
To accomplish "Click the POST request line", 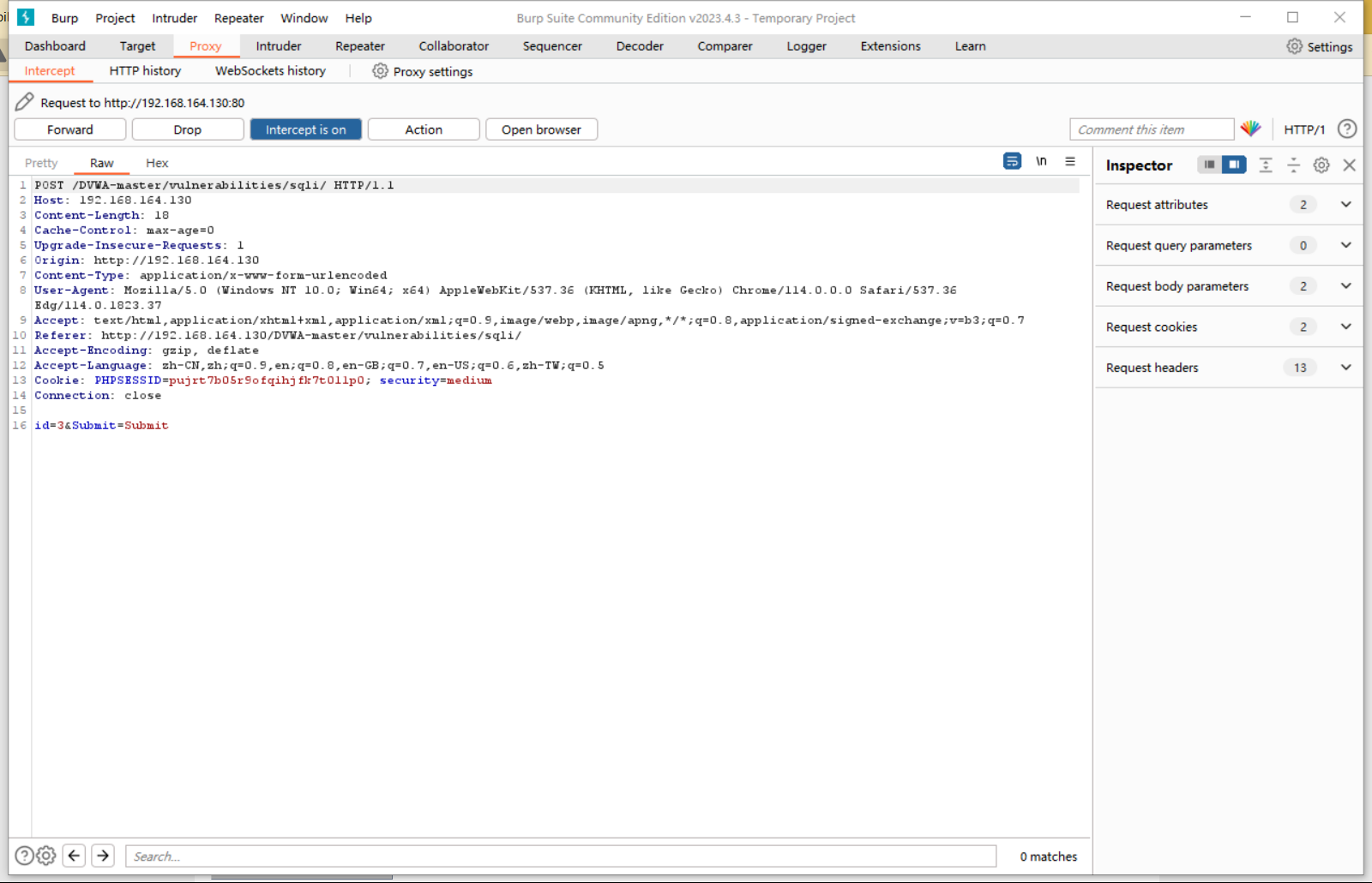I will 214,185.
